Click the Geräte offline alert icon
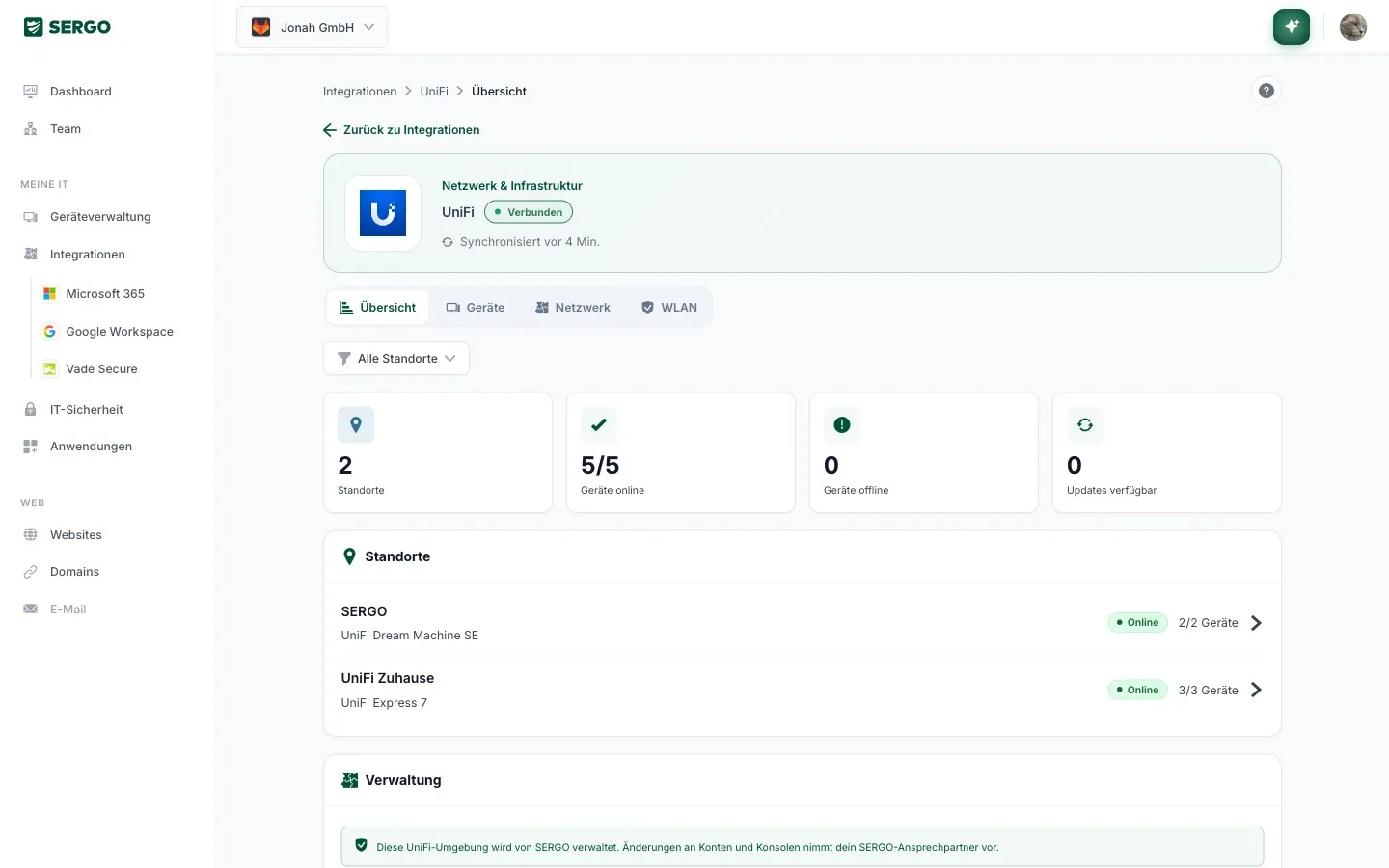Screen dimensions: 1389x868 click(x=842, y=425)
